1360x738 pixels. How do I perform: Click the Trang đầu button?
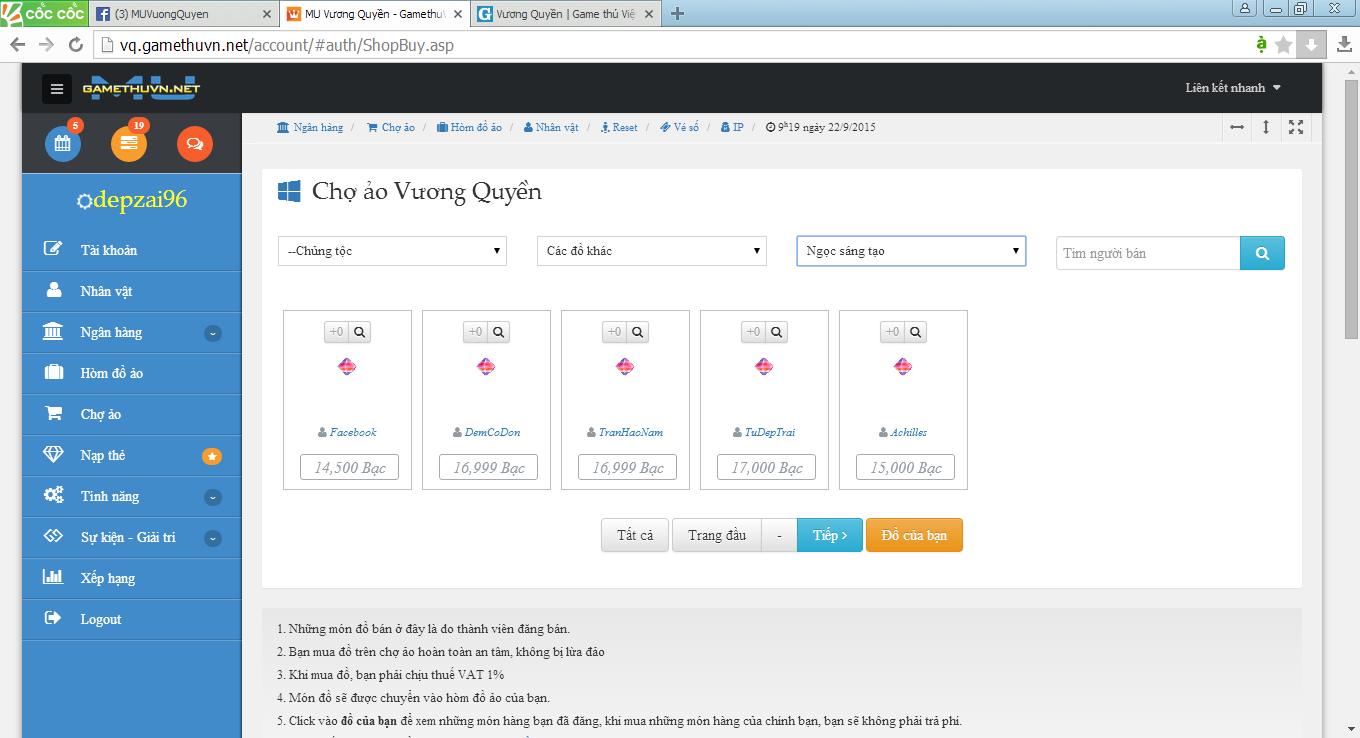717,535
